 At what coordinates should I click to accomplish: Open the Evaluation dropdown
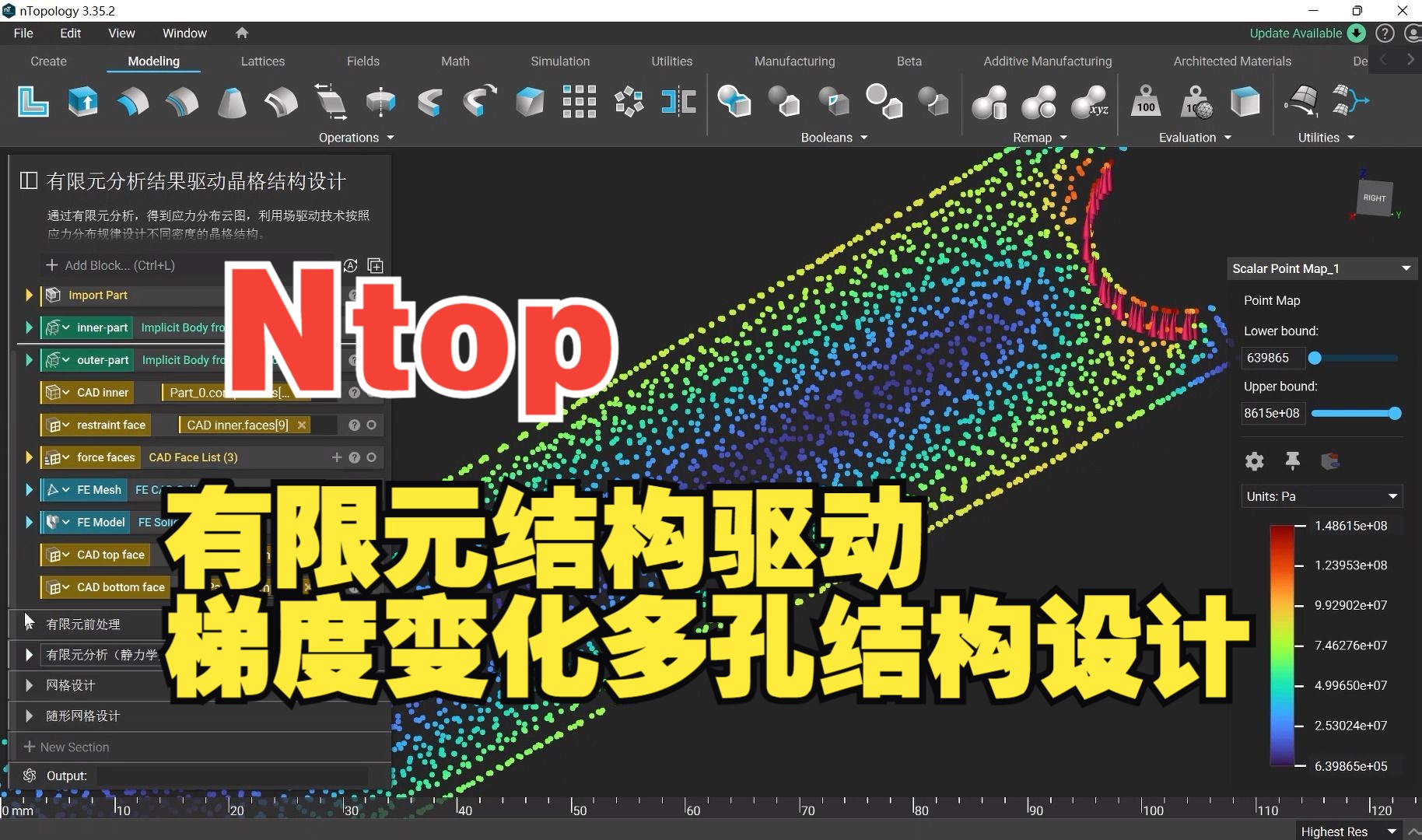[x=1195, y=138]
